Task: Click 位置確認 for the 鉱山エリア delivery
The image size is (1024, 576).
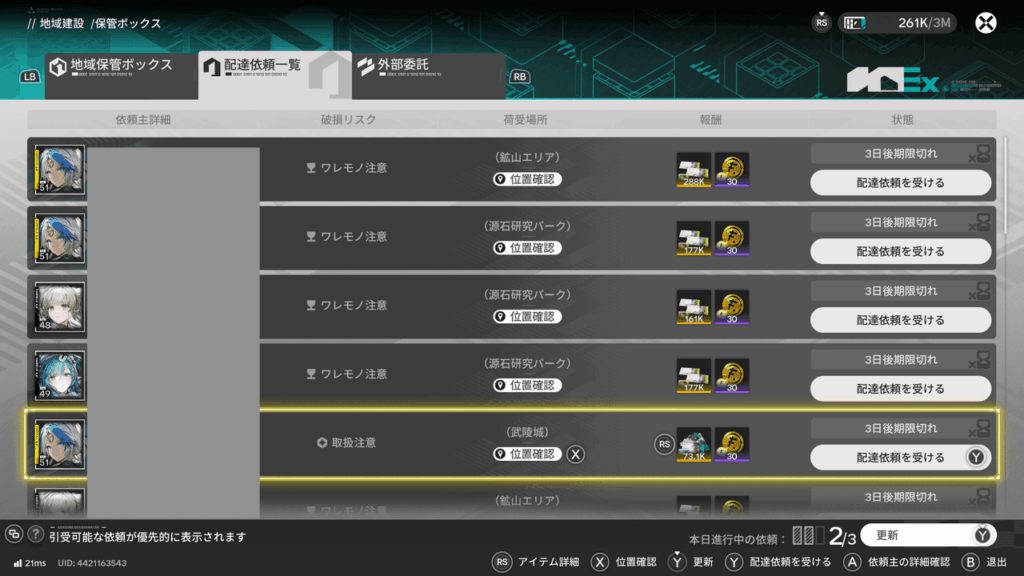Action: pos(527,179)
